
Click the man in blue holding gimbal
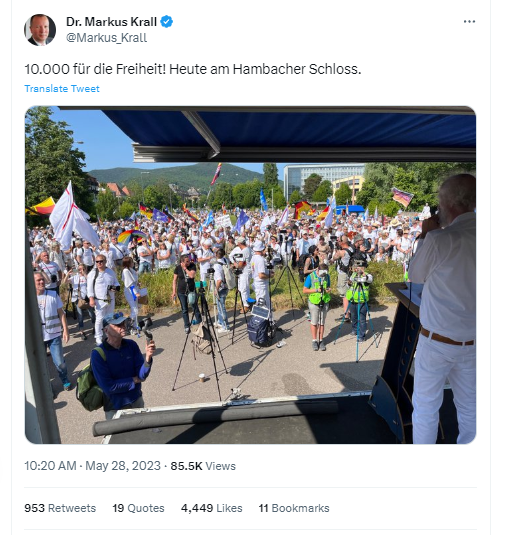click(x=119, y=363)
